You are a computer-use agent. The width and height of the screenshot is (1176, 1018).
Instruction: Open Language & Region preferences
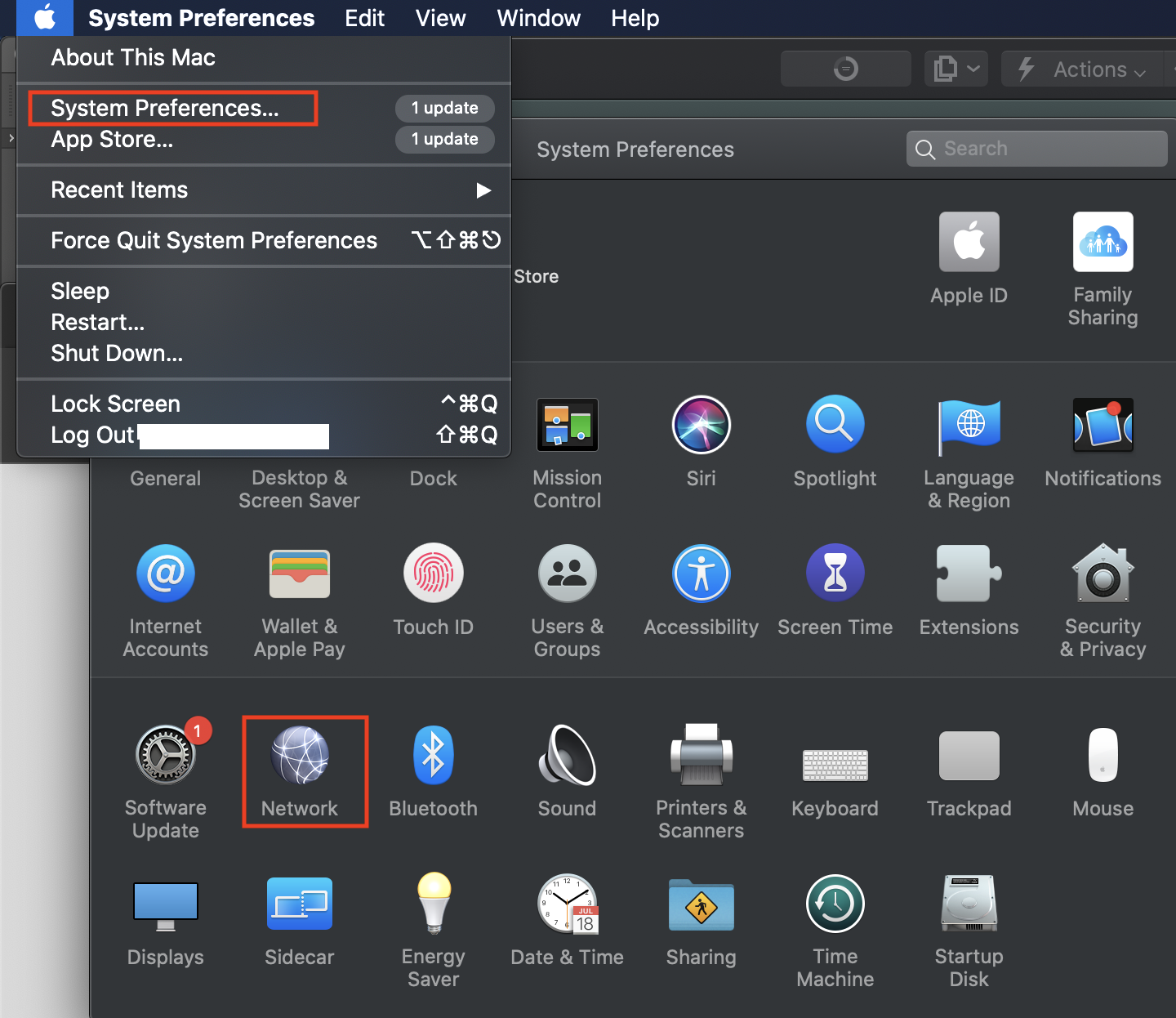(x=969, y=454)
